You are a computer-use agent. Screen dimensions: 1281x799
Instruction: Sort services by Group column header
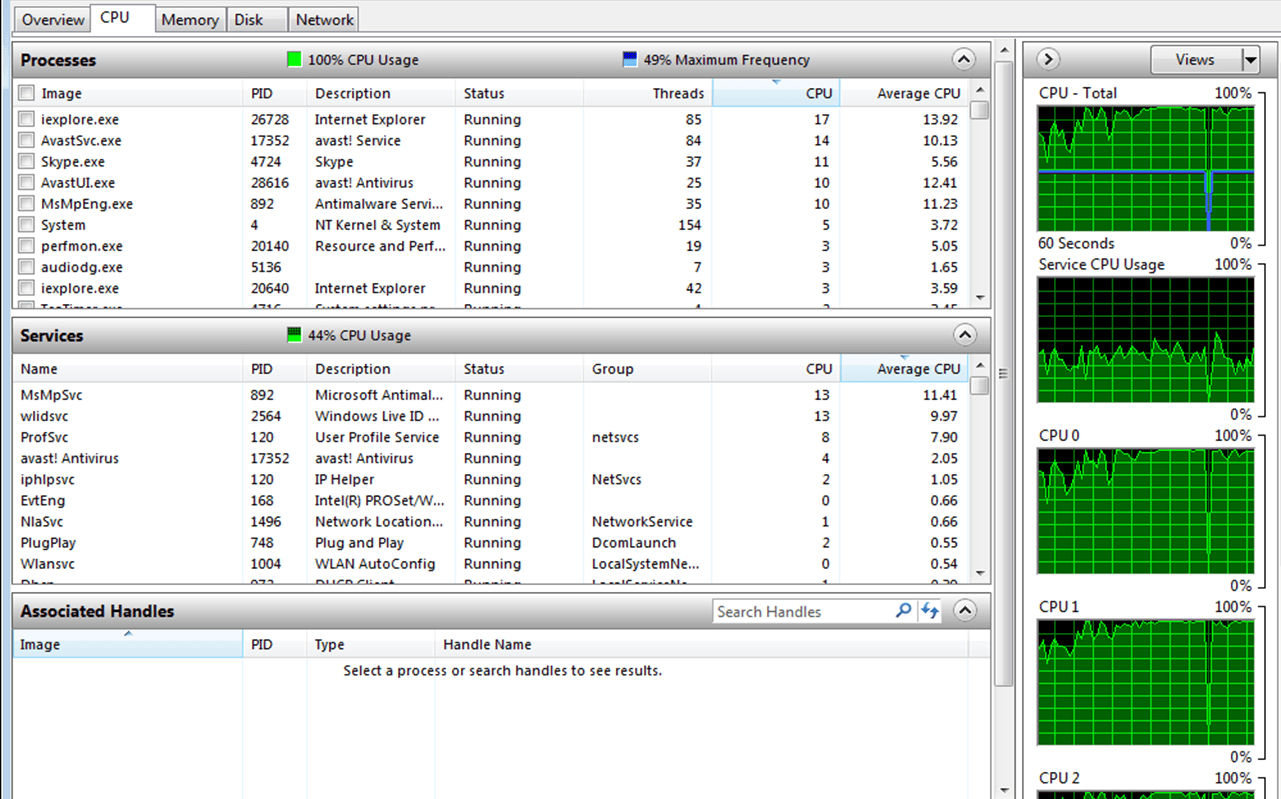click(x=647, y=369)
